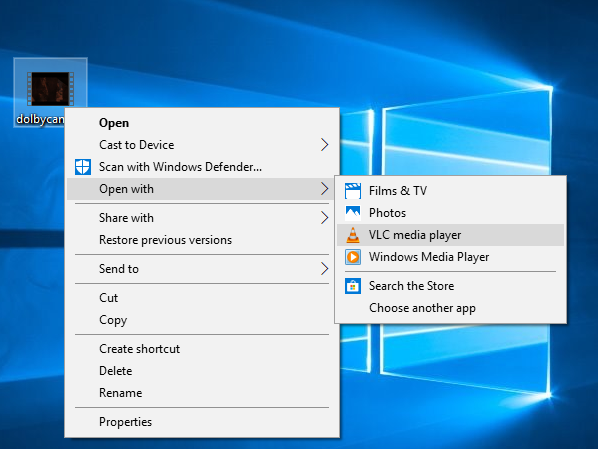The image size is (598, 449).
Task: Expand the Cast to Device submenu arrow
Action: coord(324,145)
